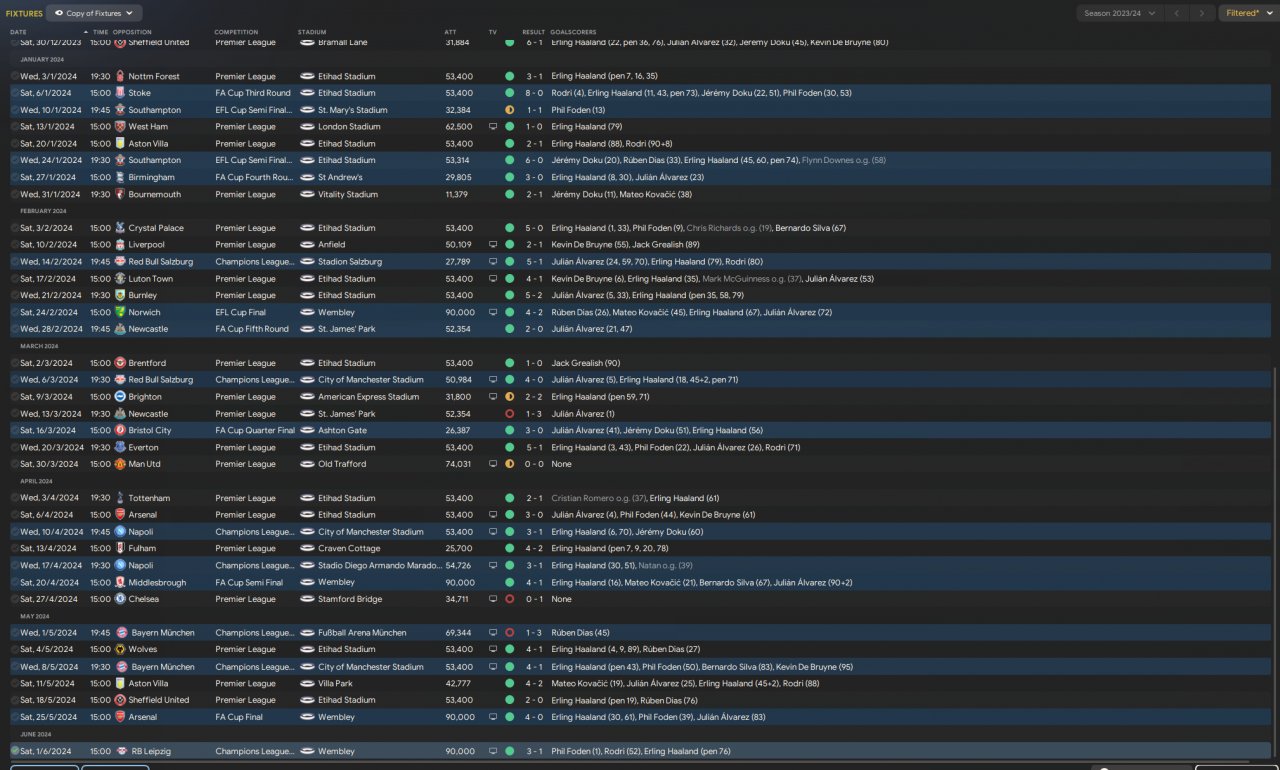Open the Season 2023/24 selector

coord(1119,13)
